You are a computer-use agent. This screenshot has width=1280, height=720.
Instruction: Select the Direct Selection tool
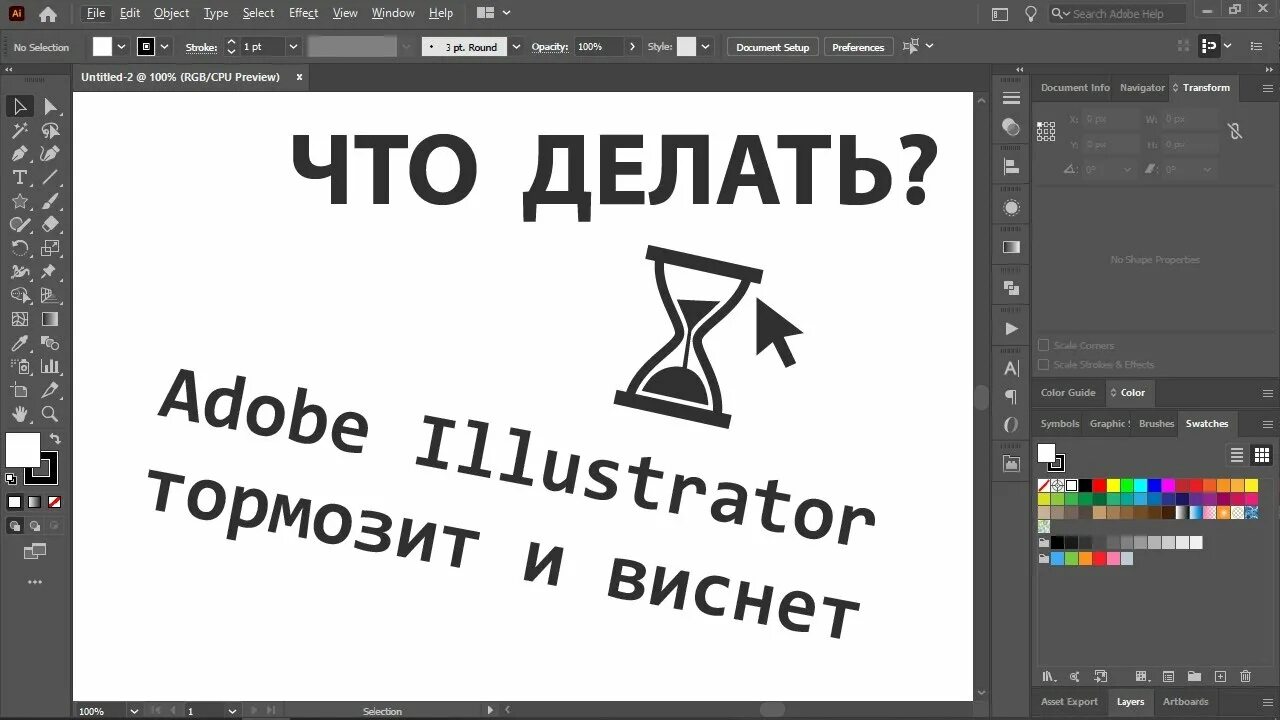[x=50, y=106]
